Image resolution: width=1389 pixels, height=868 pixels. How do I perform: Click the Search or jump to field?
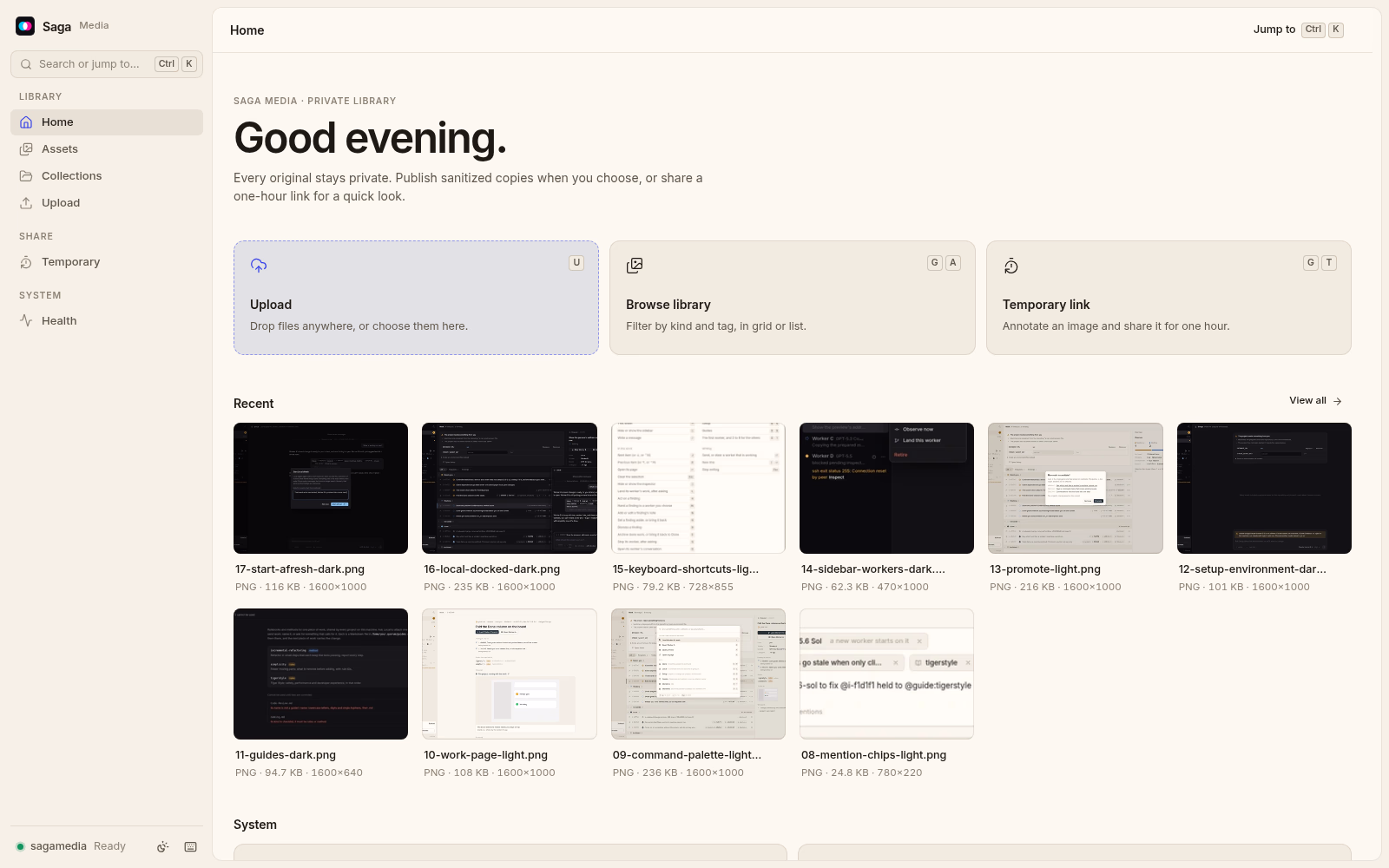pyautogui.click(x=107, y=64)
